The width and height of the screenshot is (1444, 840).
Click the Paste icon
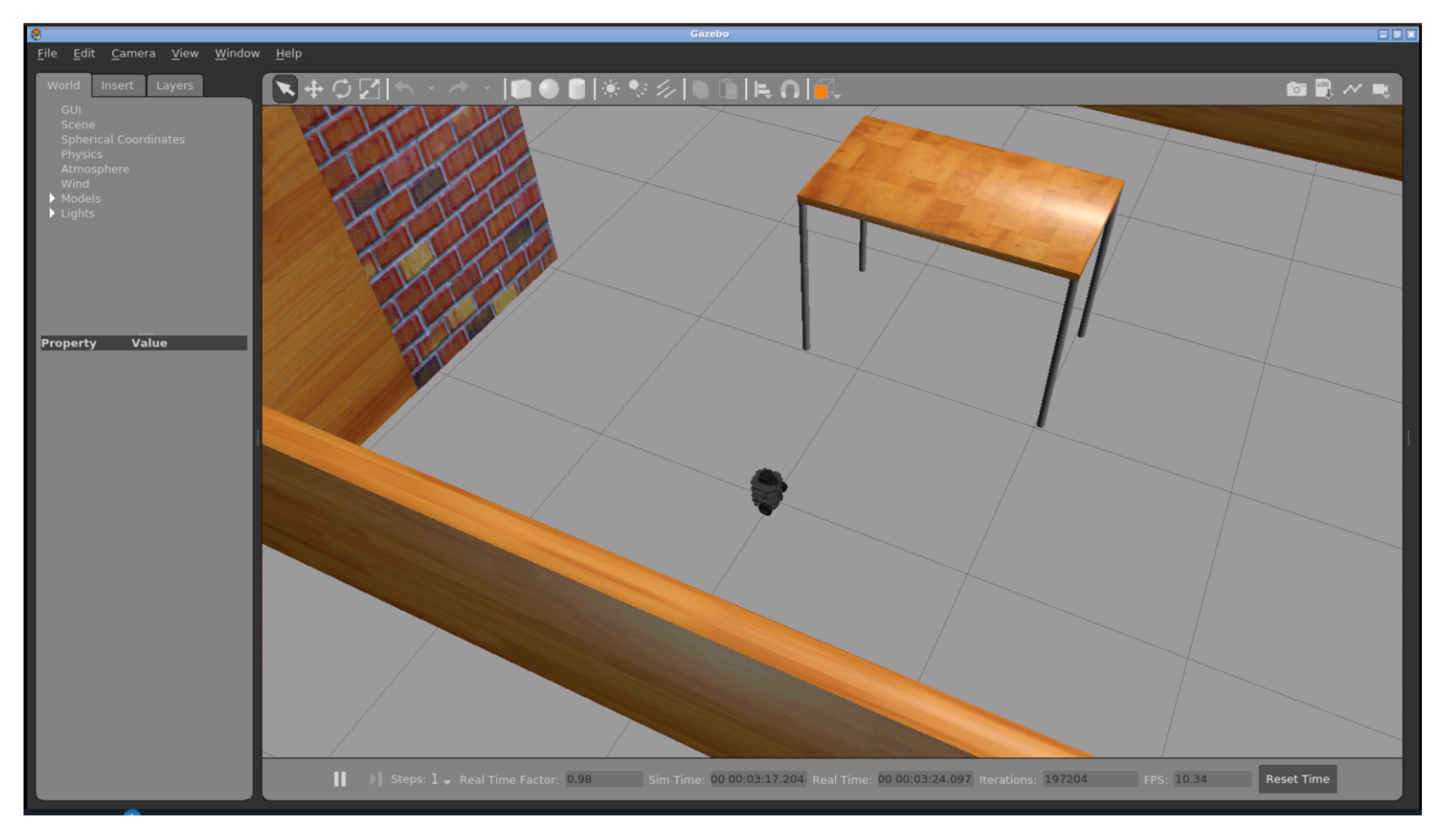click(728, 89)
